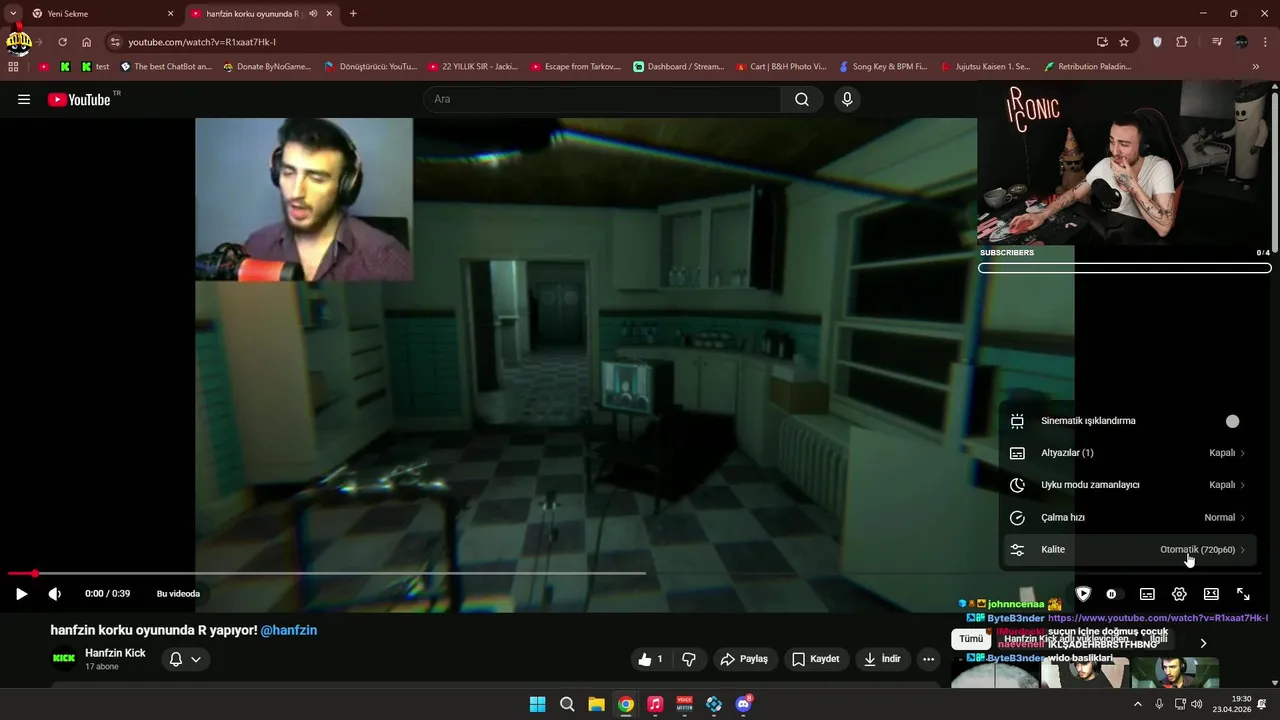Open the Hanfzin Kick channel avatar
The image size is (1280, 720).
point(64,658)
